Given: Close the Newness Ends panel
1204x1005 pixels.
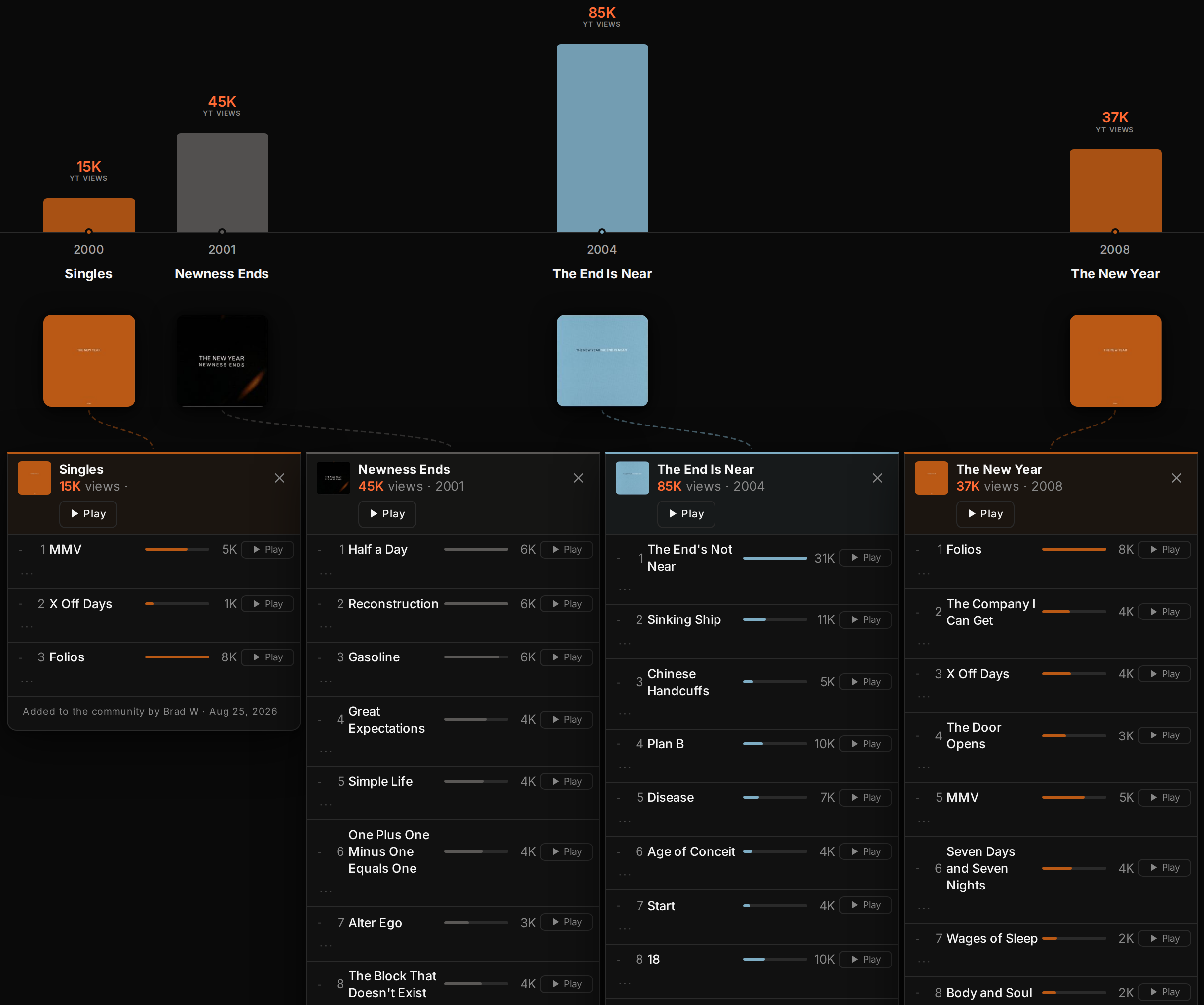Looking at the screenshot, I should coord(578,478).
